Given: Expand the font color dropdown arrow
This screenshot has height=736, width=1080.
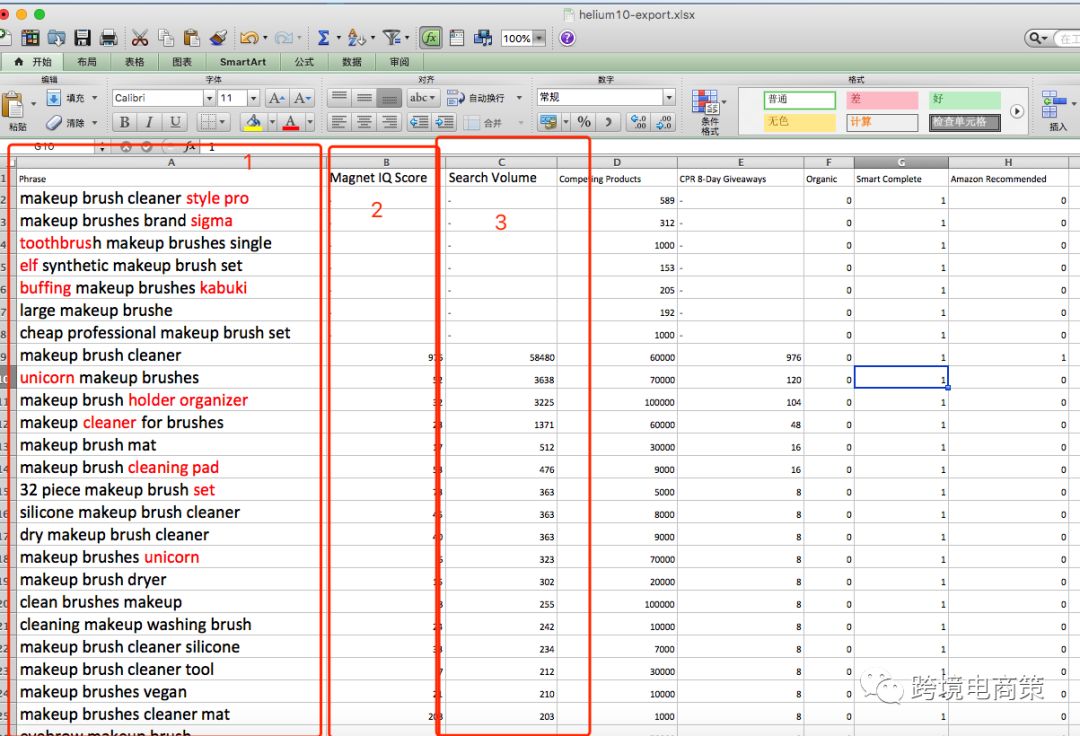Looking at the screenshot, I should [310, 123].
